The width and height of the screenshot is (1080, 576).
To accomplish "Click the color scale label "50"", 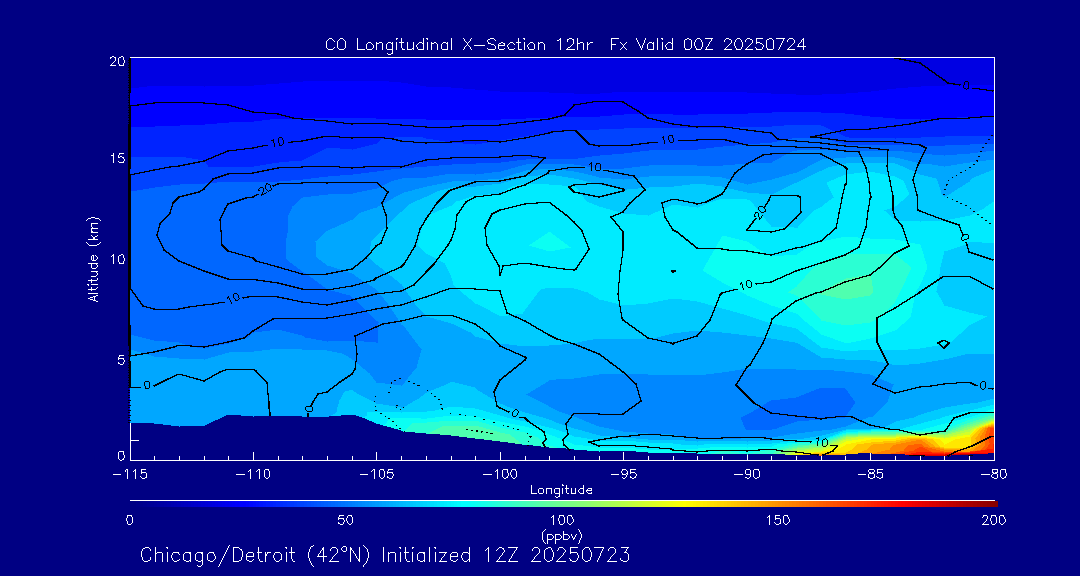I will (346, 521).
